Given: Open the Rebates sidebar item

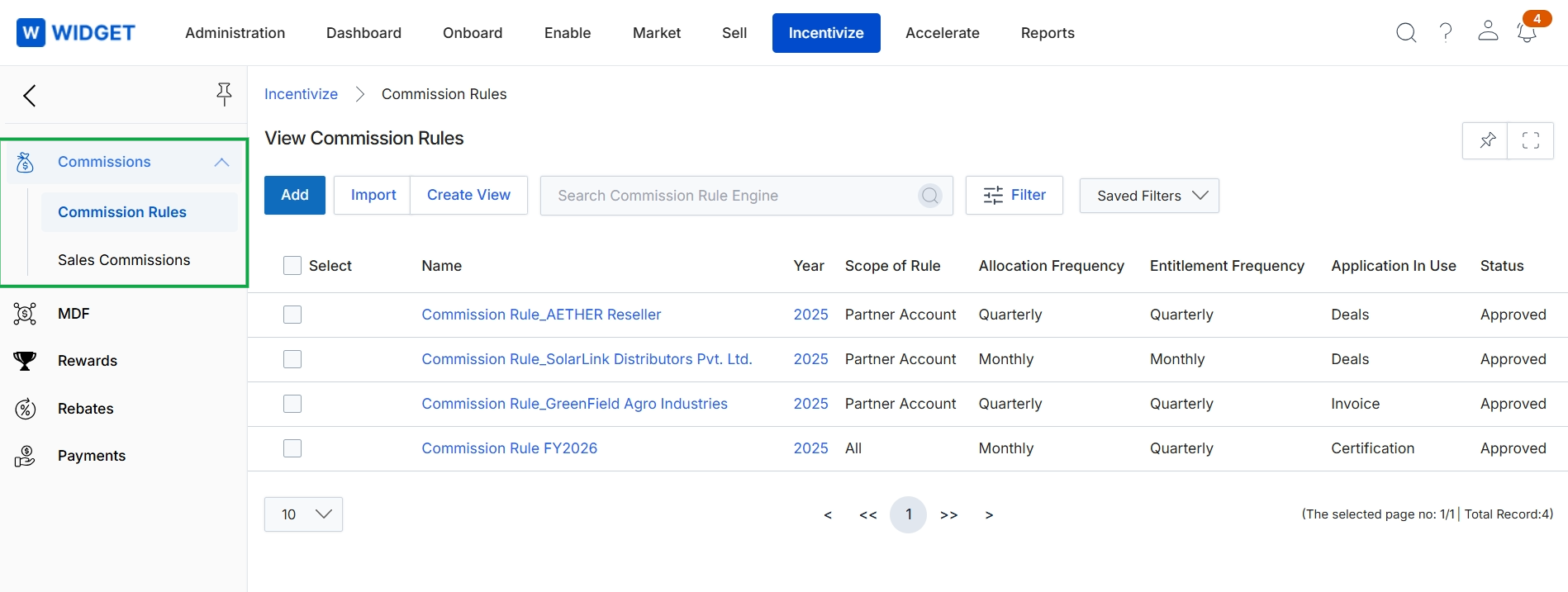Looking at the screenshot, I should [x=86, y=409].
